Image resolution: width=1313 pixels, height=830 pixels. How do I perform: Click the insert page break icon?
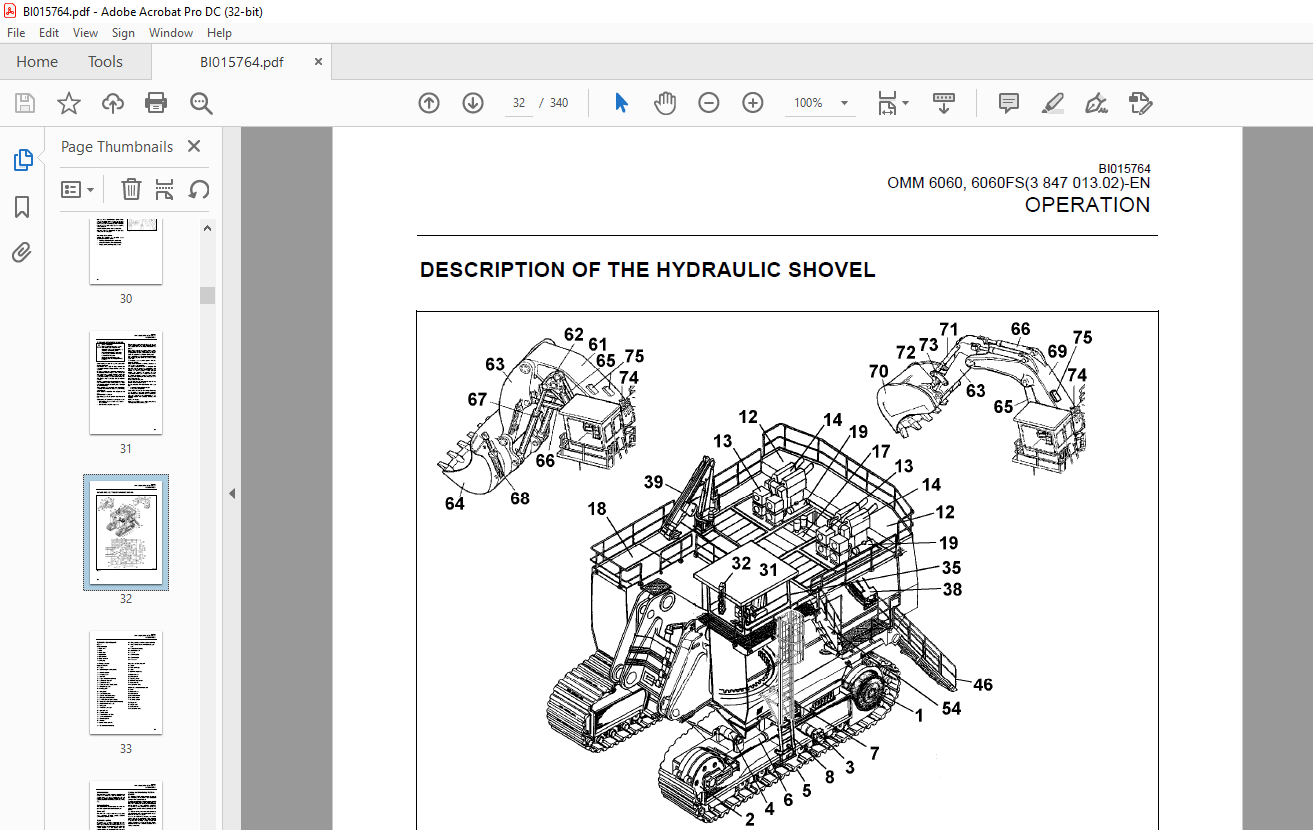[165, 189]
